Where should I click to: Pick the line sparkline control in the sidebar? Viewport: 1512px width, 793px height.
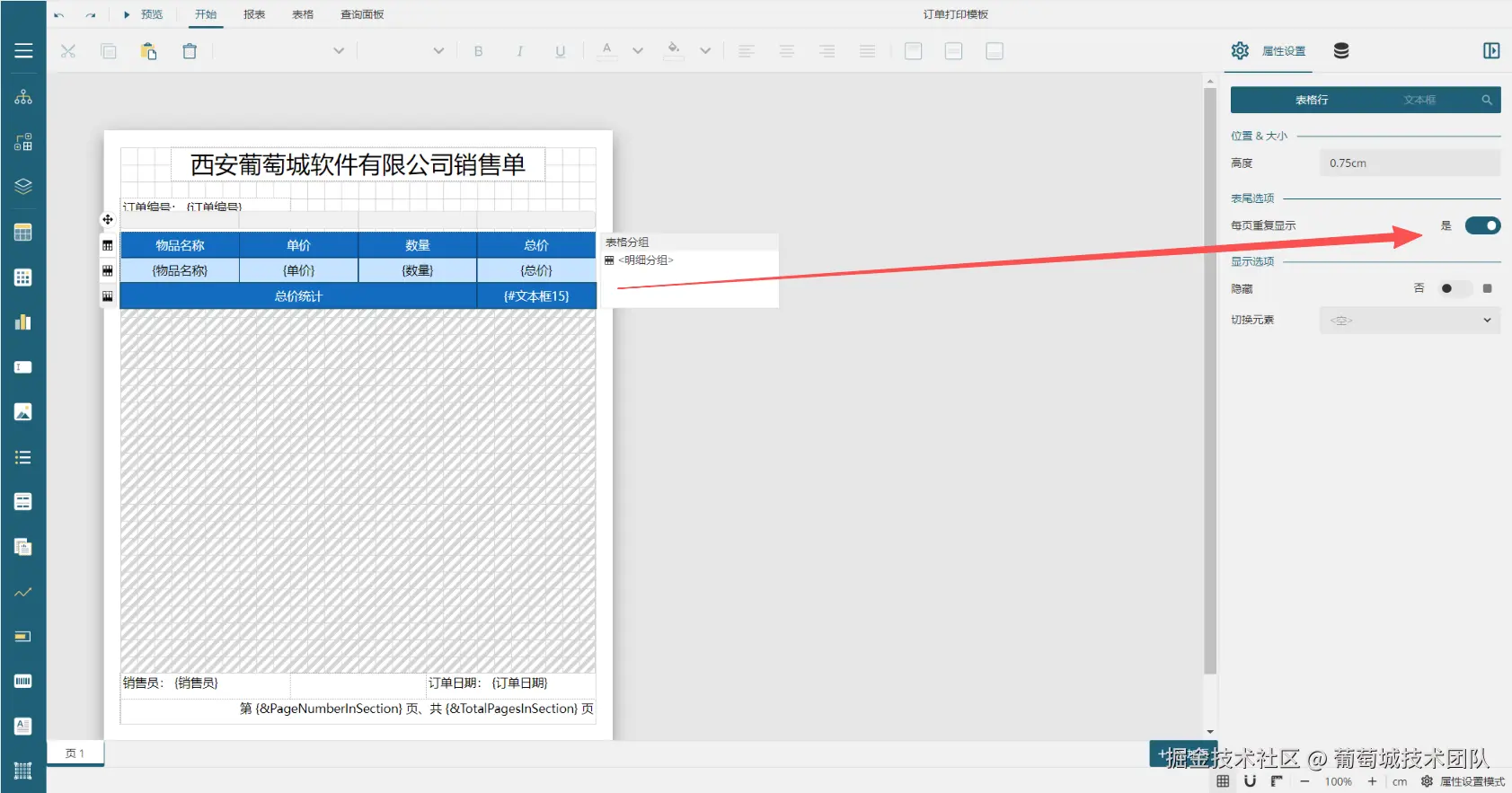(x=23, y=592)
